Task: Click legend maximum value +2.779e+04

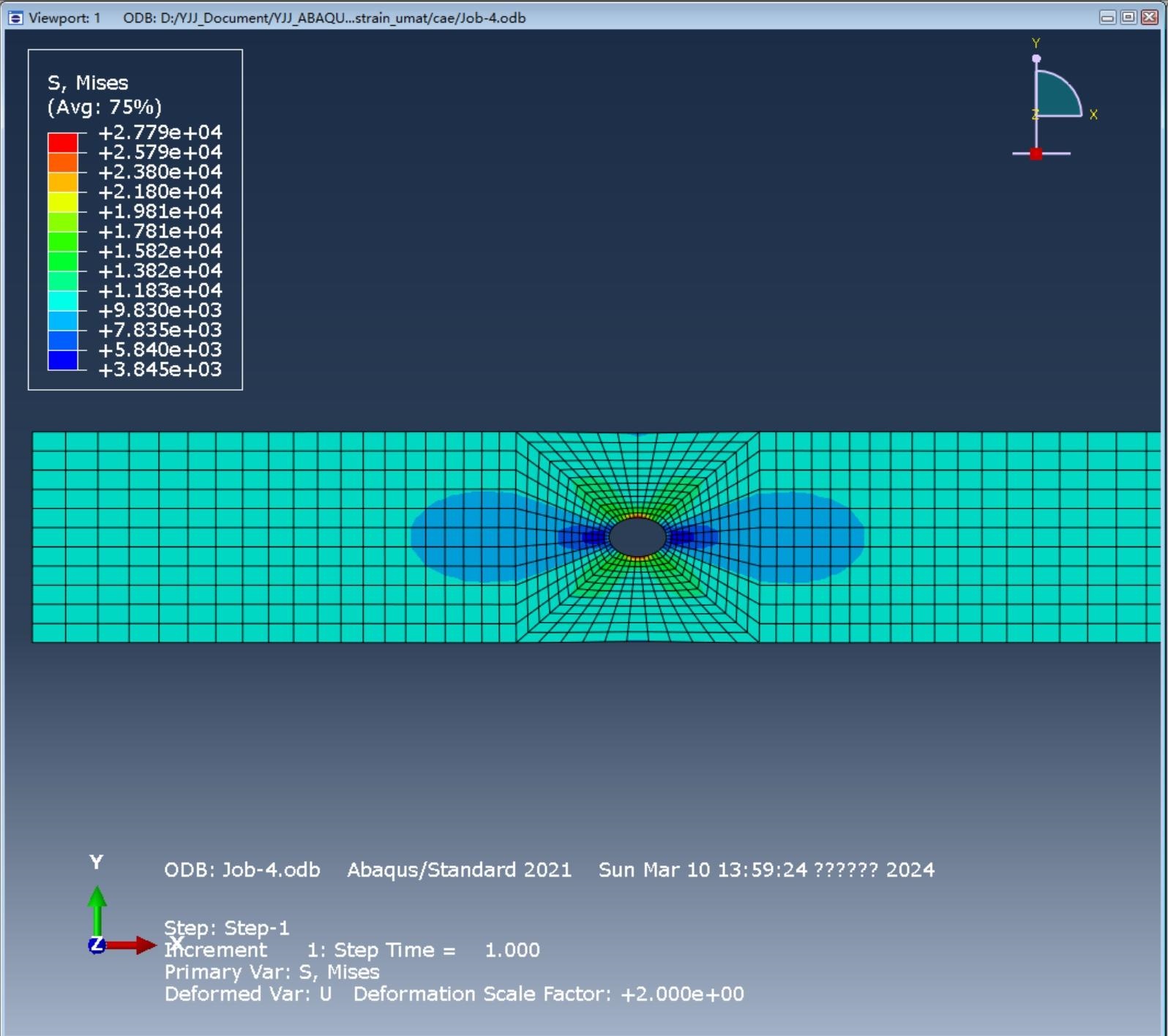Action: pyautogui.click(x=160, y=132)
